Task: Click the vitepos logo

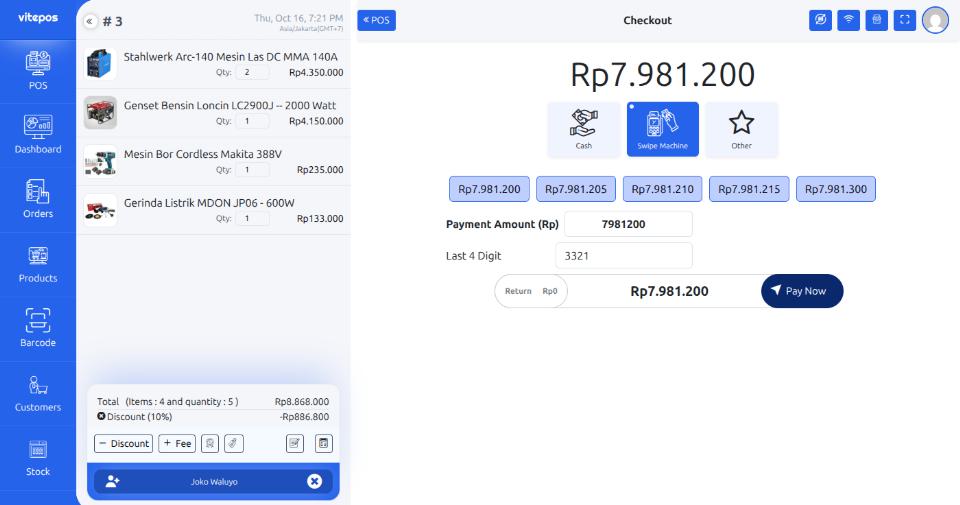Action: pos(38,18)
